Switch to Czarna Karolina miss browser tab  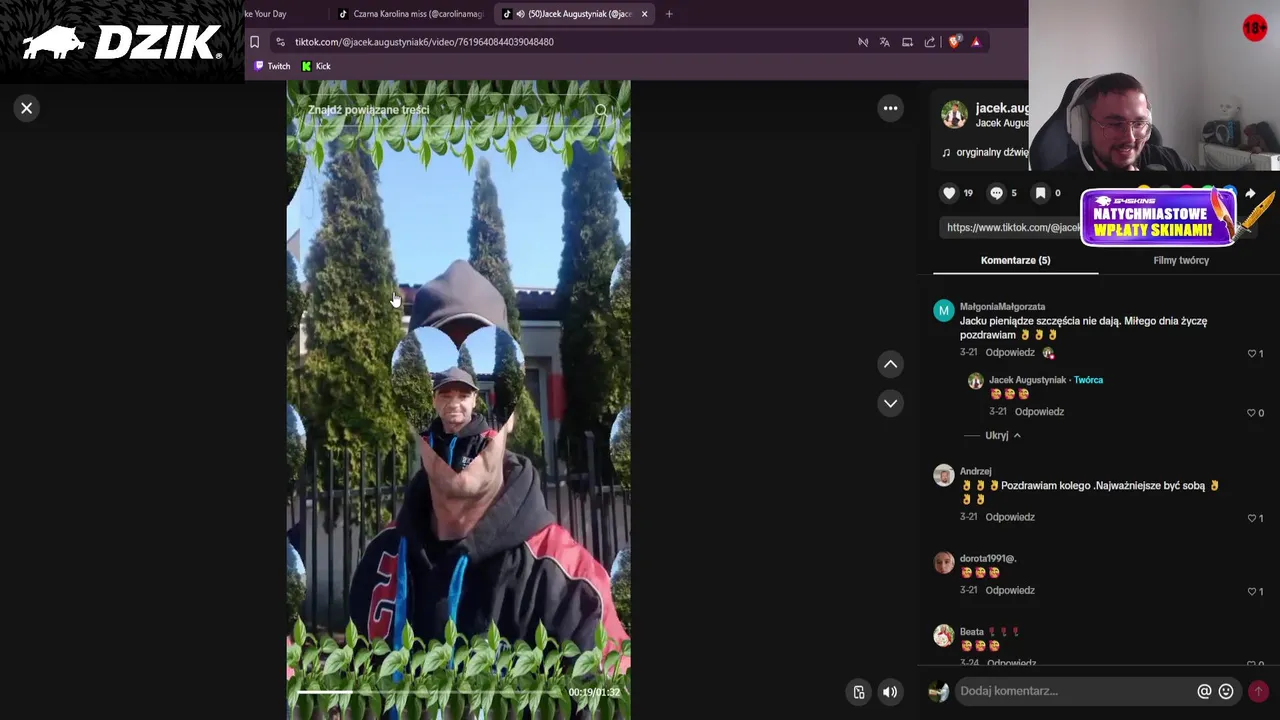pyautogui.click(x=410, y=14)
